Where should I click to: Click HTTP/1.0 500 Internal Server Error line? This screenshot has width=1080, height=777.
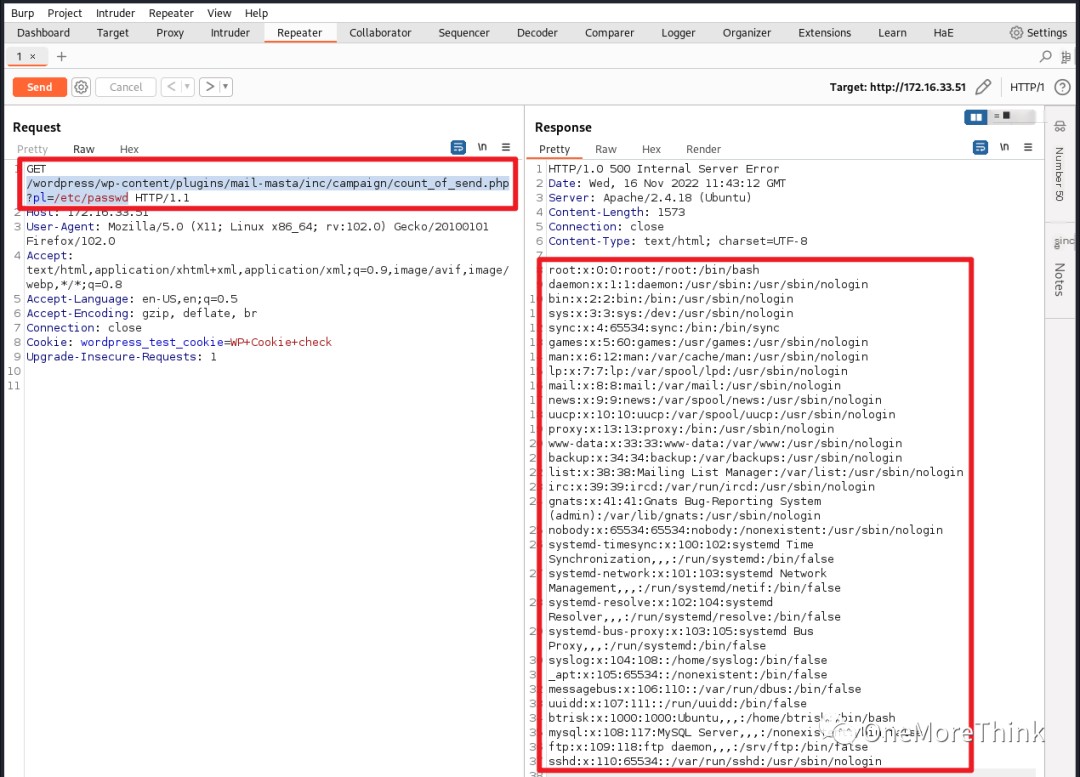[x=663, y=169]
